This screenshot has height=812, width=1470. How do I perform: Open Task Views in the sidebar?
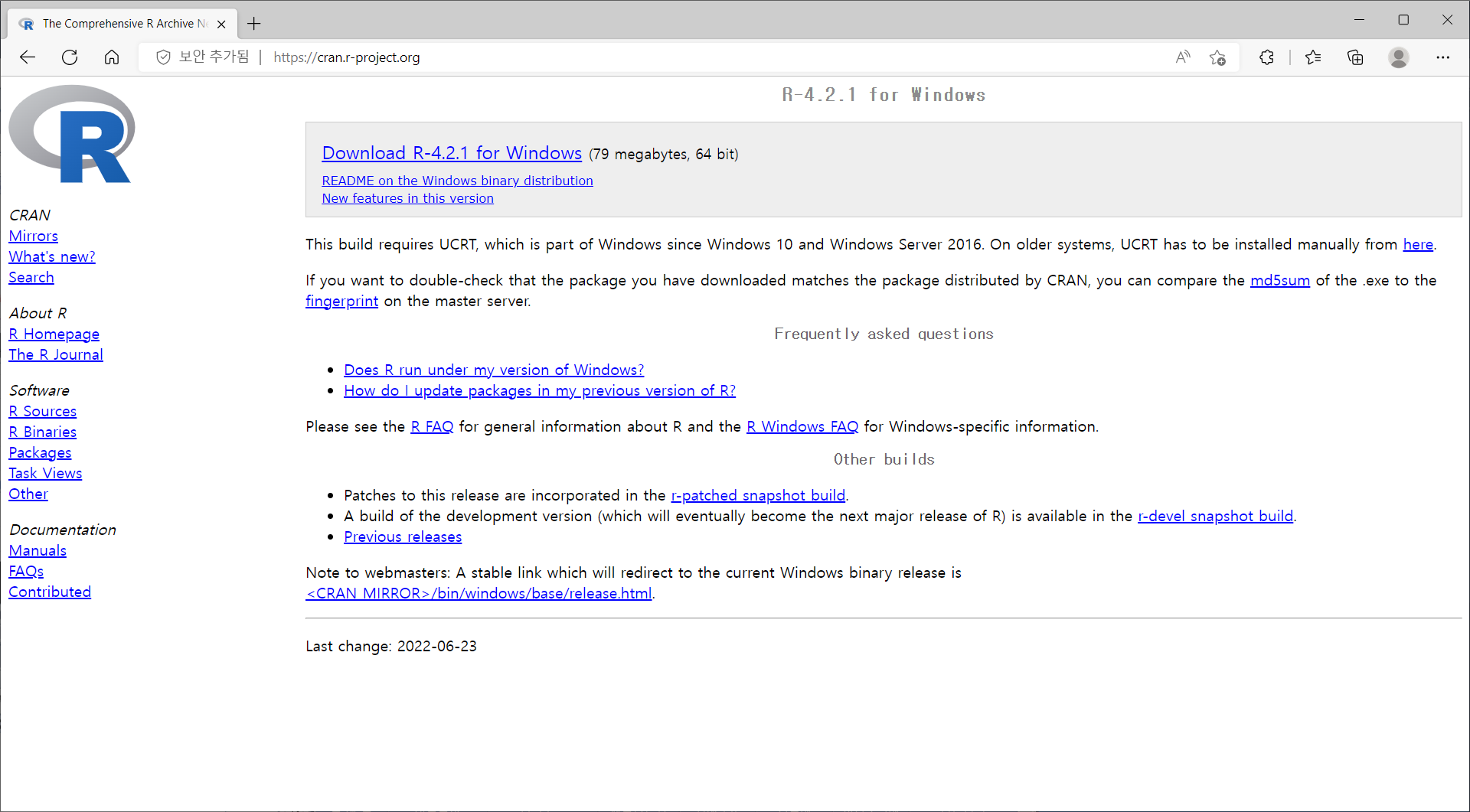[x=45, y=473]
